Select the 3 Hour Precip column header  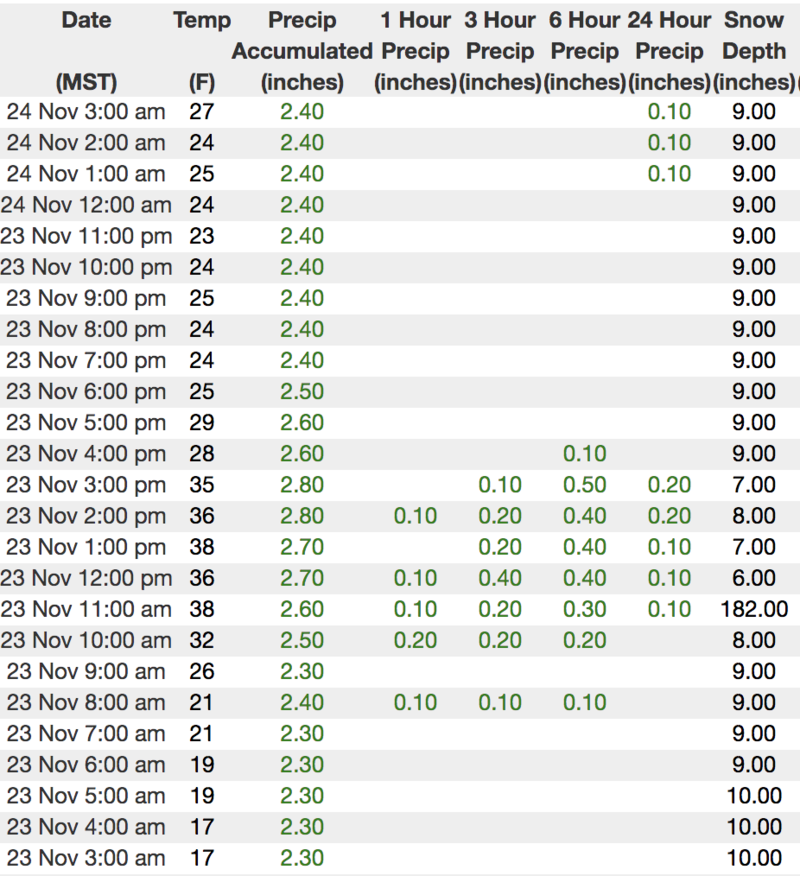coord(500,50)
